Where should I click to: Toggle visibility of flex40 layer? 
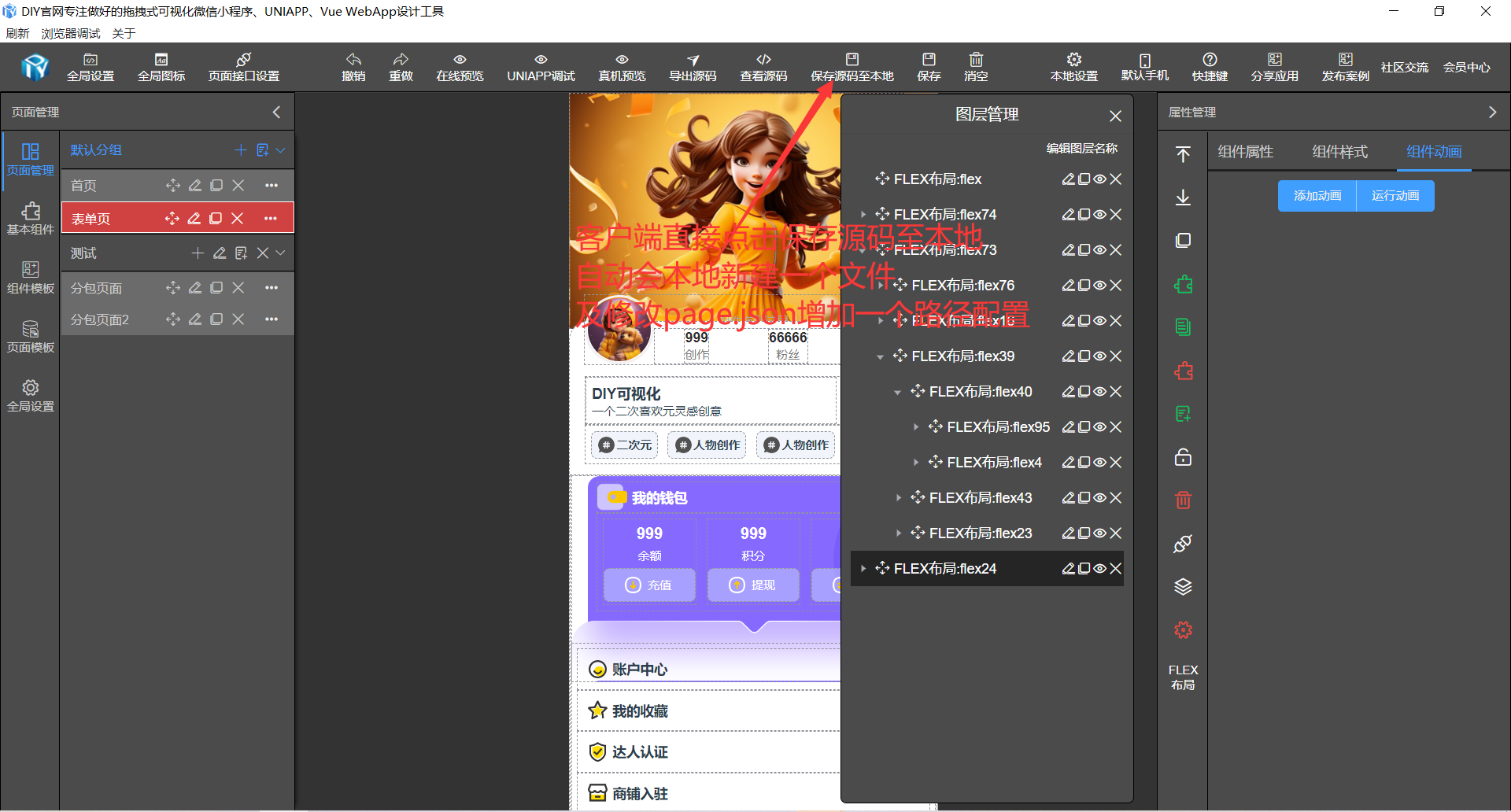point(1099,391)
